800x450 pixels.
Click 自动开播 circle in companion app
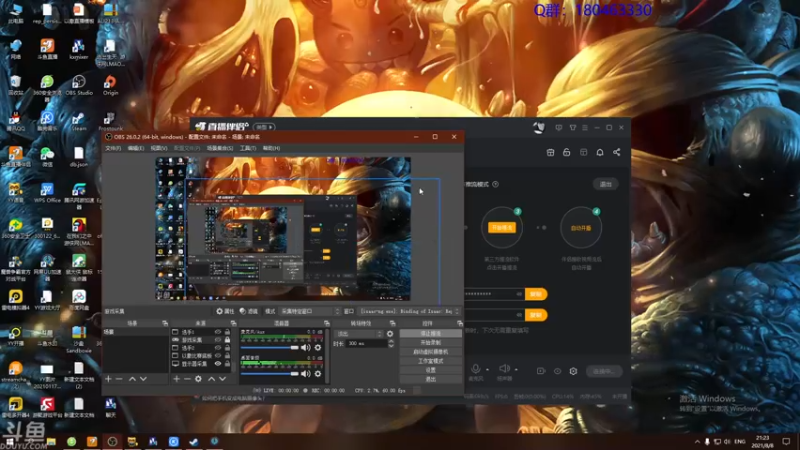coord(581,228)
